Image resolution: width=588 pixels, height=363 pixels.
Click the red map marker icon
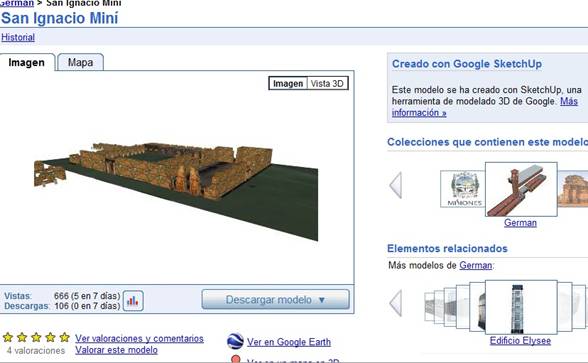[236, 359]
